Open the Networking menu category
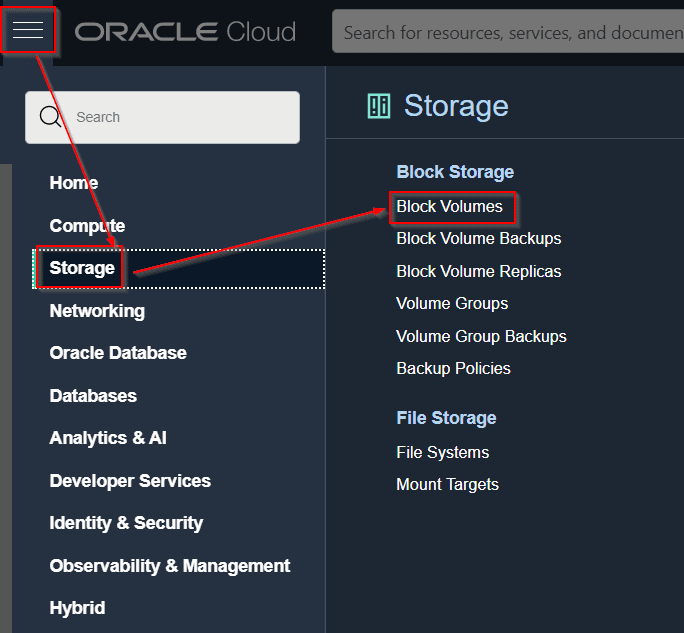Screen dimensions: 684x633 [97, 311]
